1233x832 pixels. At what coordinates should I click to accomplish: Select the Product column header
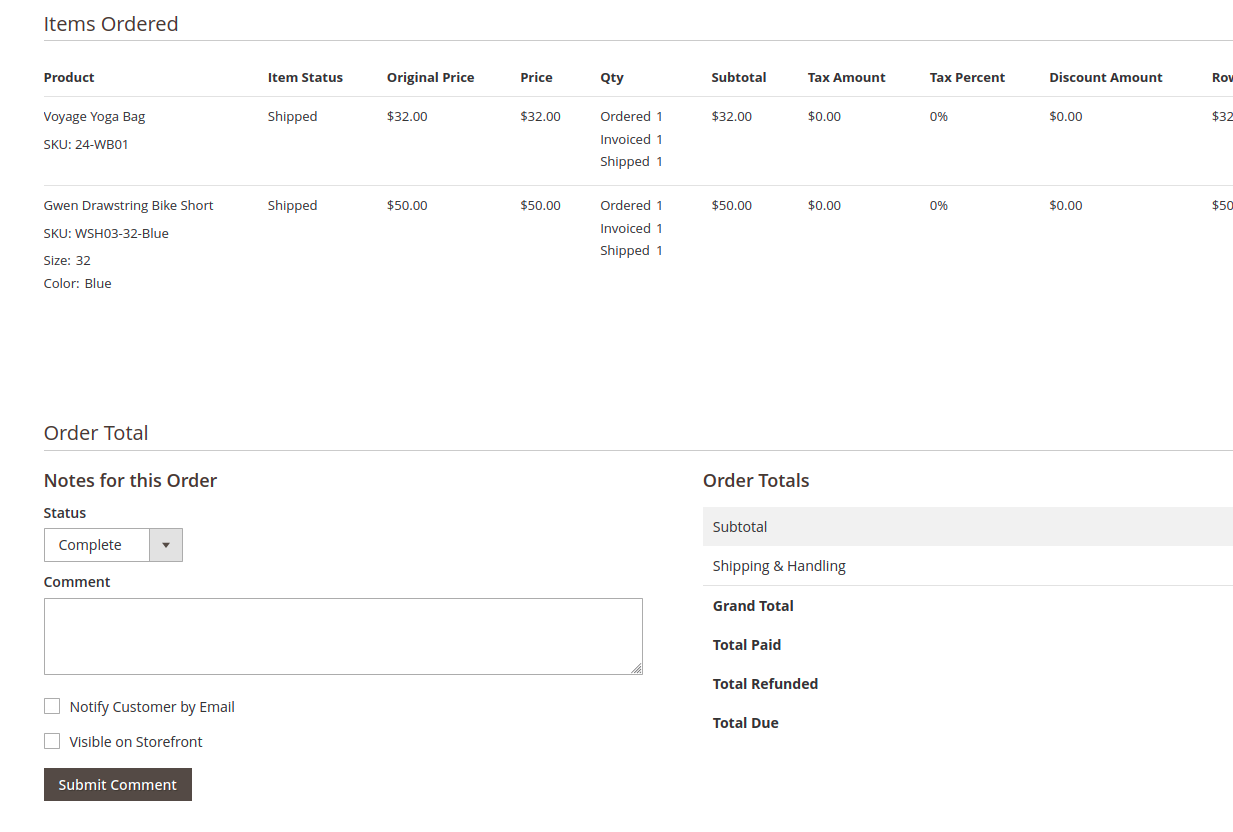tap(68, 77)
